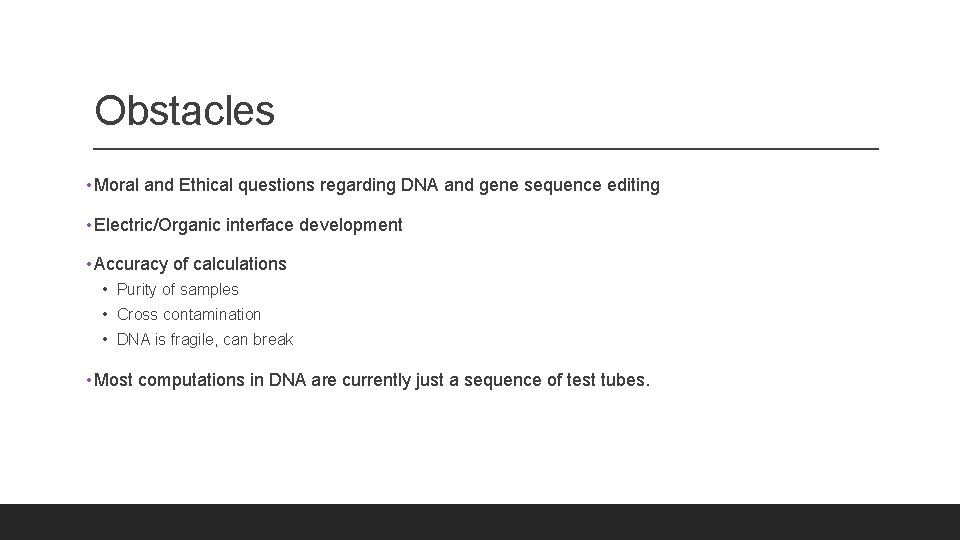Click the Most computations in DNA bullet
The image size is (960, 540).
pyautogui.click(x=371, y=380)
